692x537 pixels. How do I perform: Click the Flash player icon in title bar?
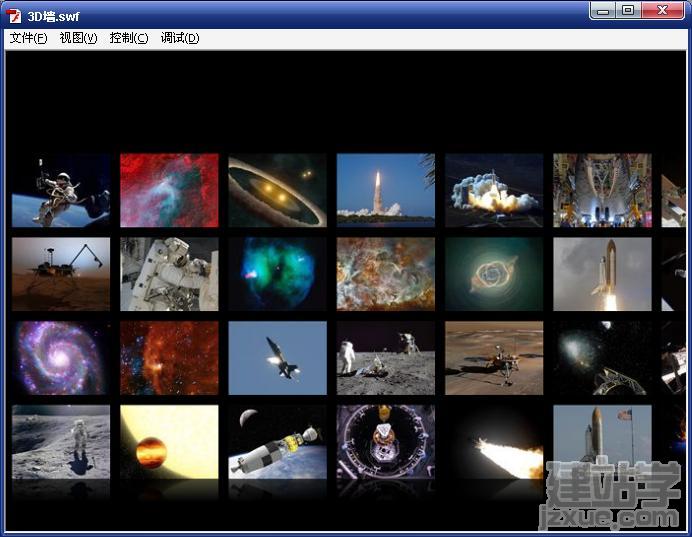point(14,16)
